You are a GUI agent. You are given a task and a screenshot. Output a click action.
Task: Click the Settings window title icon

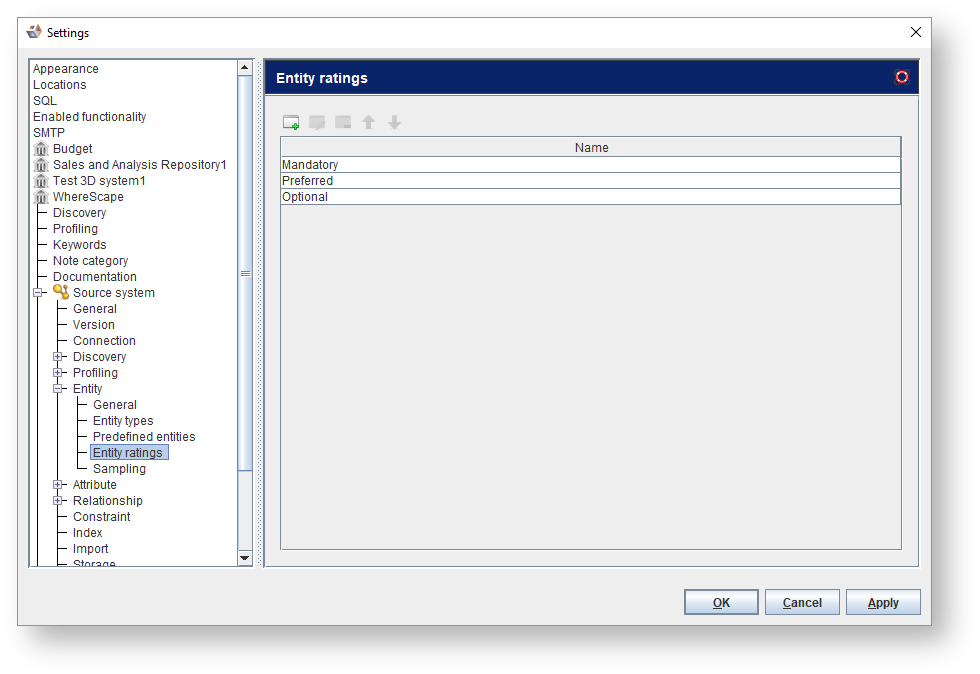tap(34, 32)
